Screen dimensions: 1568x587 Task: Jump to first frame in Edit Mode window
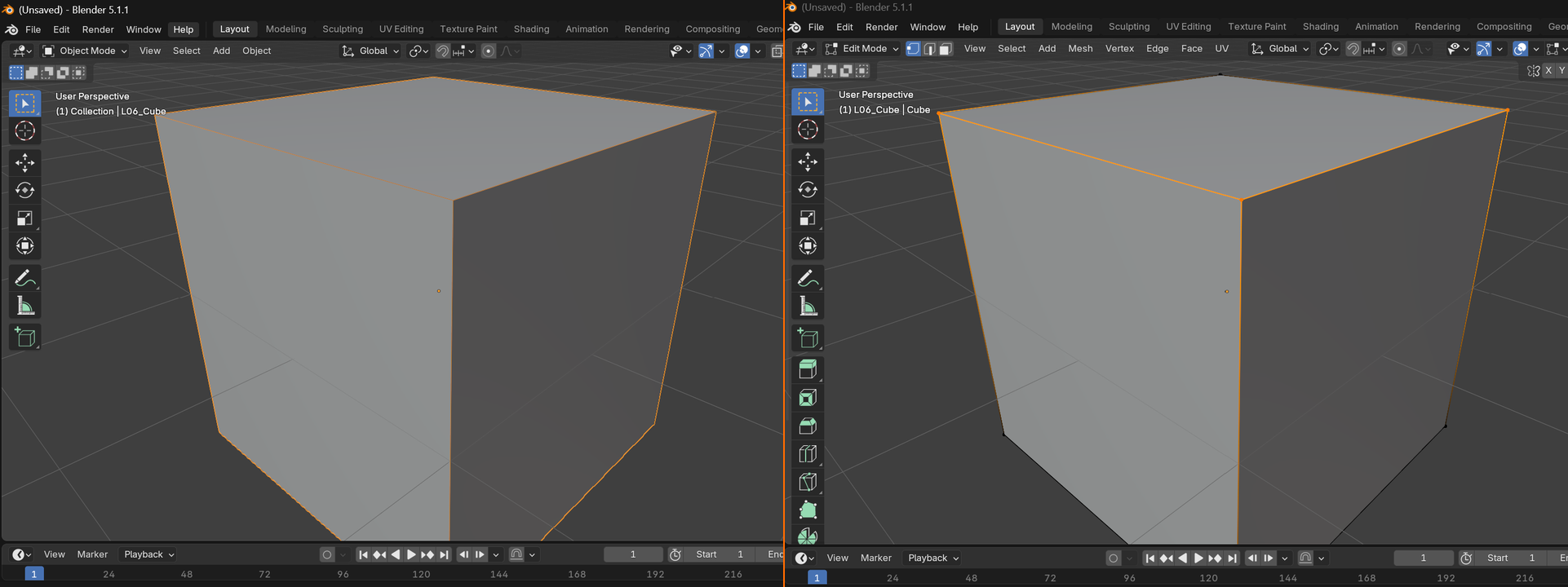(x=1149, y=558)
